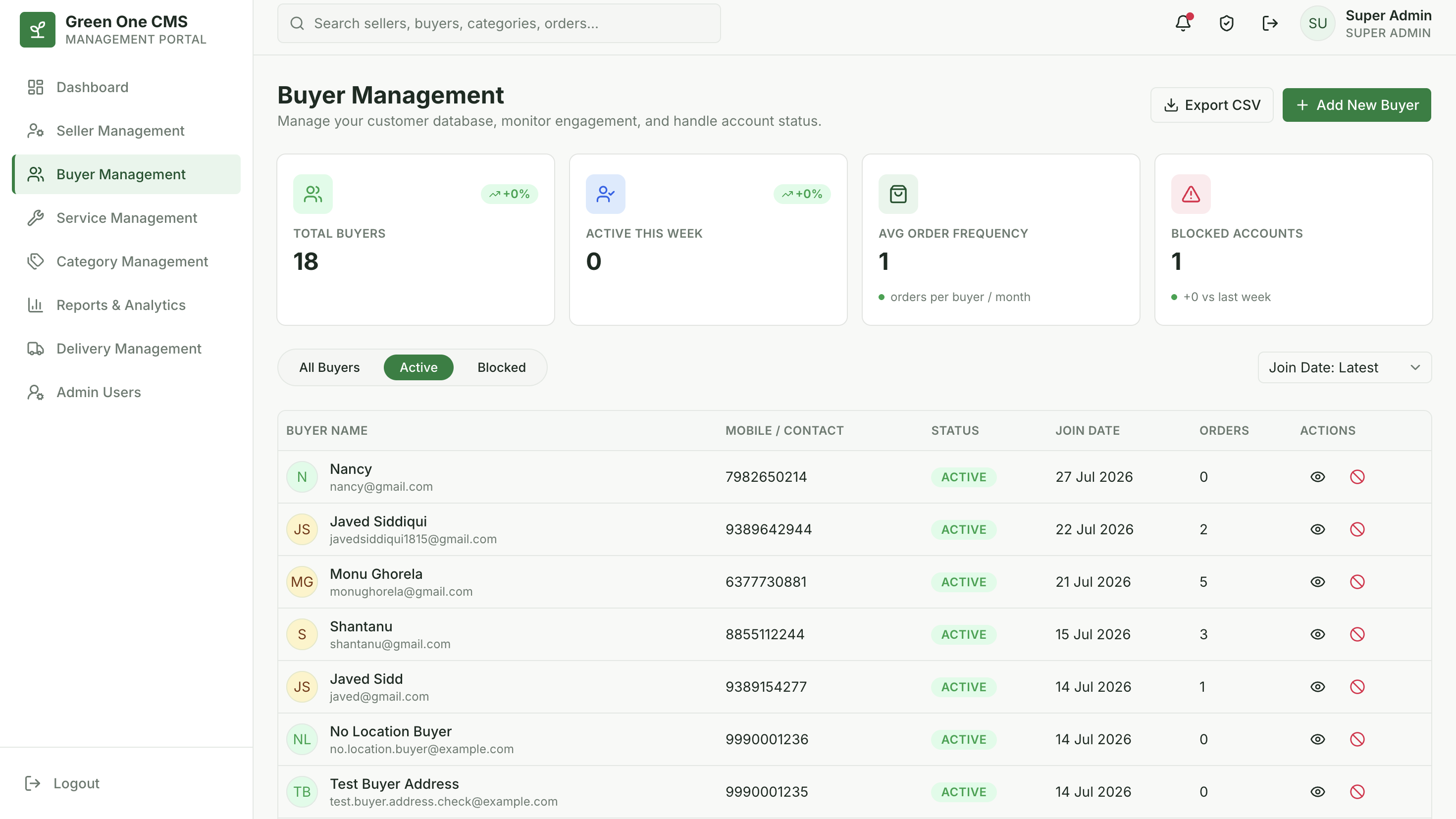Image resolution: width=1456 pixels, height=819 pixels.
Task: Block Javed Siddiqui using ban icon
Action: tap(1357, 530)
